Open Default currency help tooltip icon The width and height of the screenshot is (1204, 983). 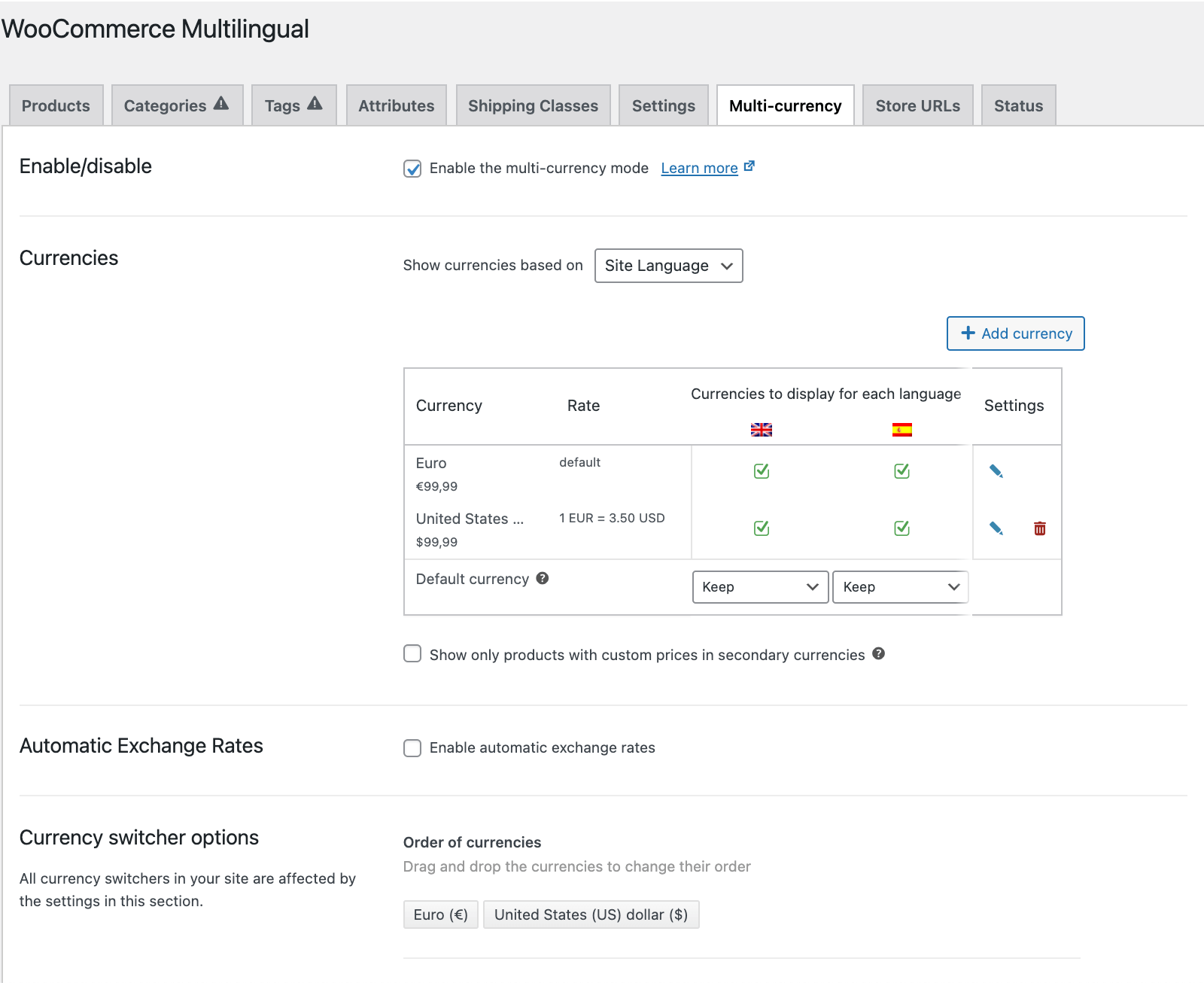[543, 578]
